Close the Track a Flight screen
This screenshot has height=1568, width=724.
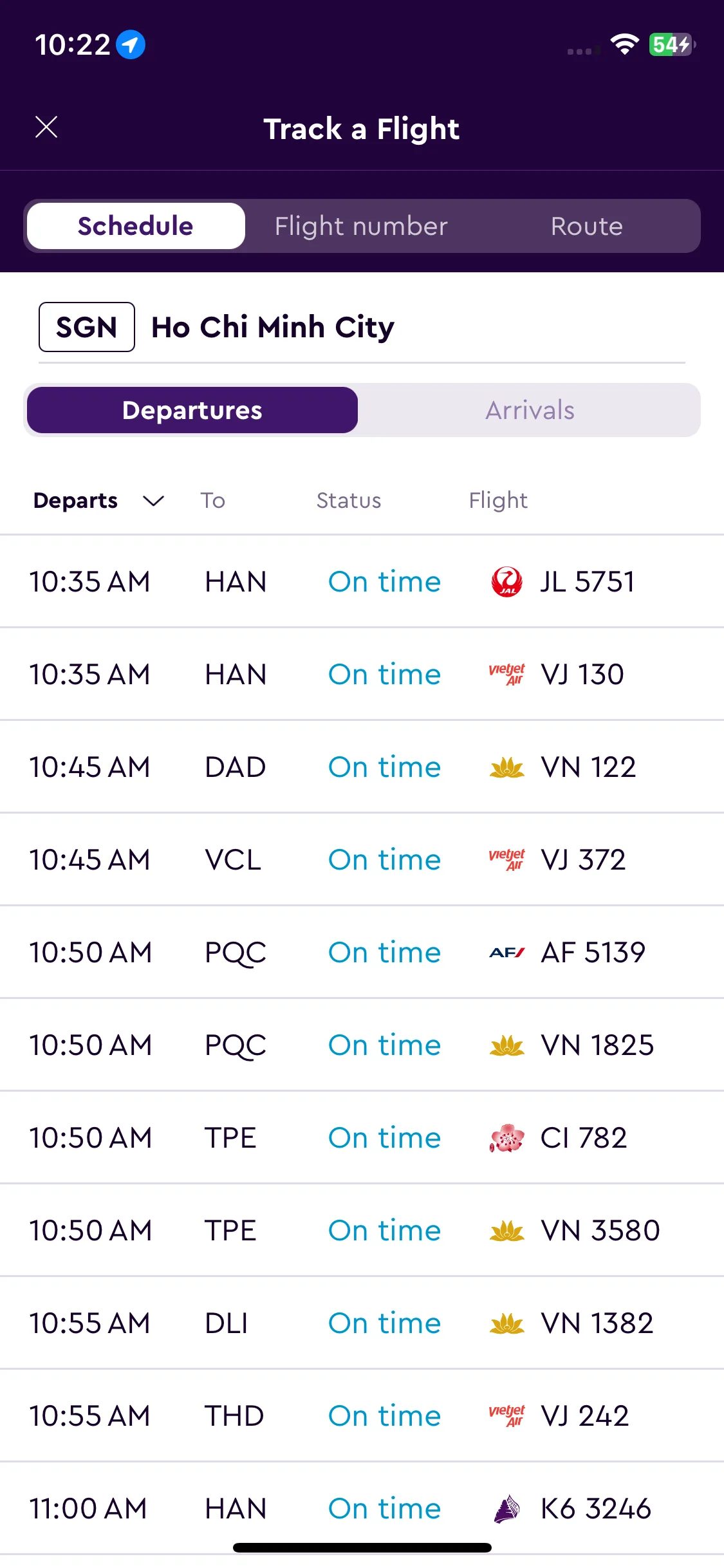click(x=46, y=127)
